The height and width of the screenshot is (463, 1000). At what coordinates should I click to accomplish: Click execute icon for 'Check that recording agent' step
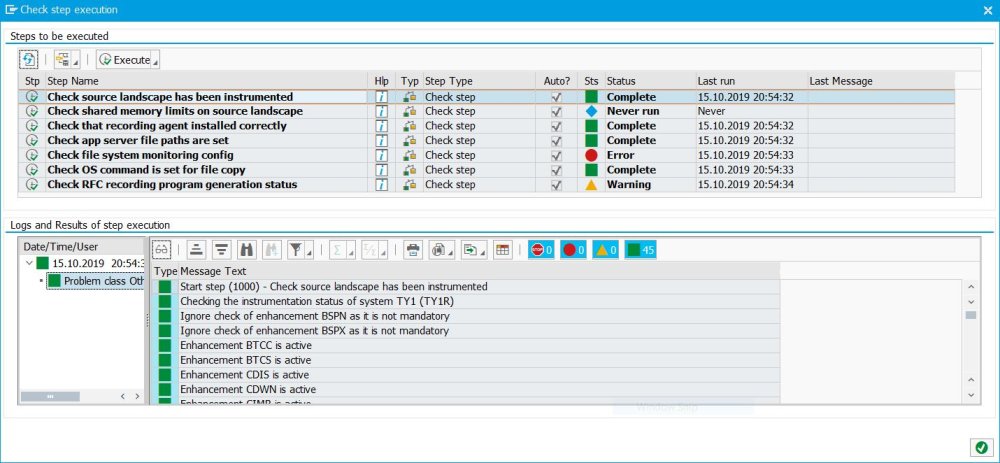[x=32, y=126]
